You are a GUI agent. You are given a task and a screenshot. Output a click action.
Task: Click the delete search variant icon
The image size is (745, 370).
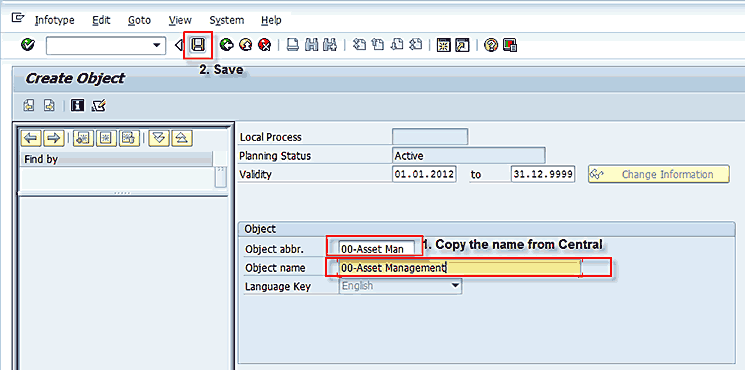pyautogui.click(x=129, y=138)
